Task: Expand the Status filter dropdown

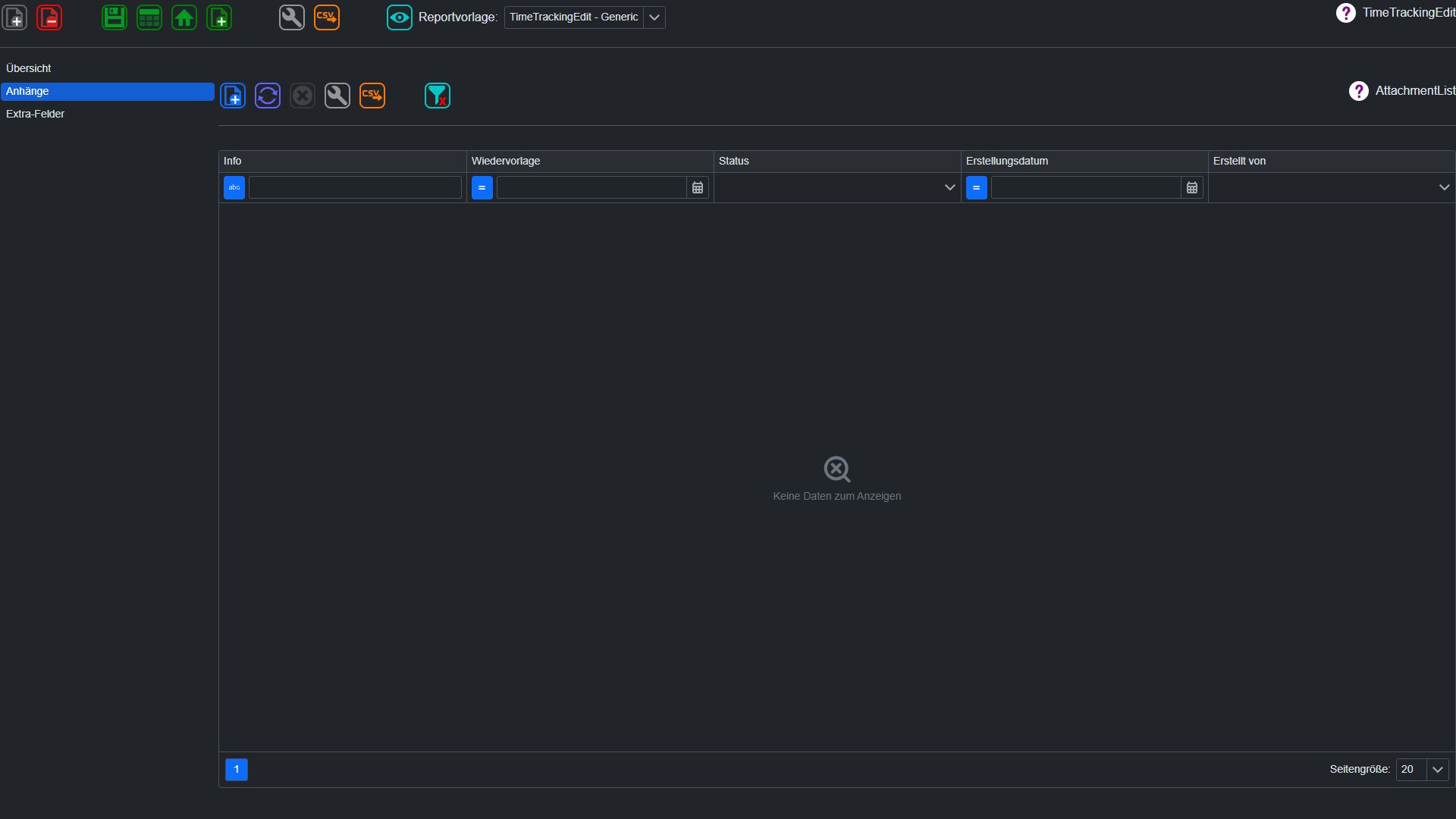Action: tap(949, 187)
